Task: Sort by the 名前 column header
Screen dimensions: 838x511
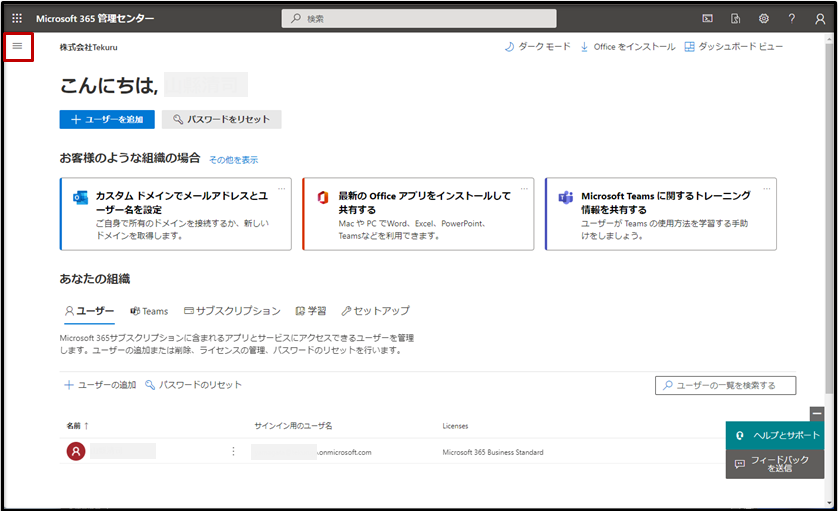Action: pyautogui.click(x=77, y=426)
